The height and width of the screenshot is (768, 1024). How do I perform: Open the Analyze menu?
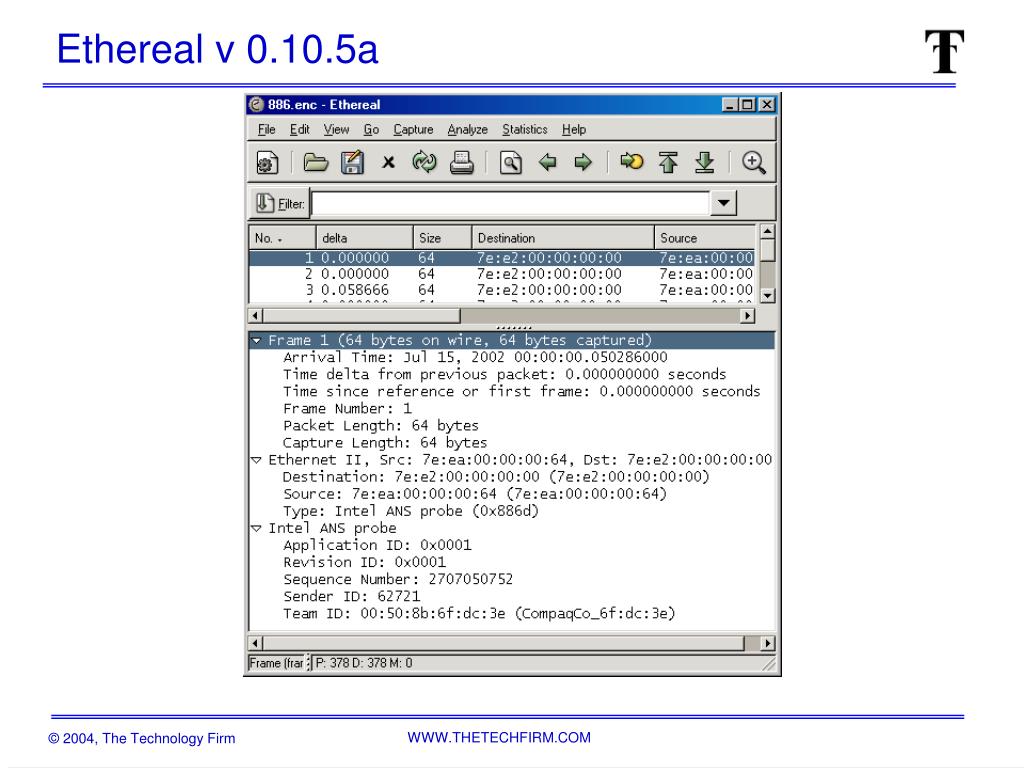[x=468, y=129]
